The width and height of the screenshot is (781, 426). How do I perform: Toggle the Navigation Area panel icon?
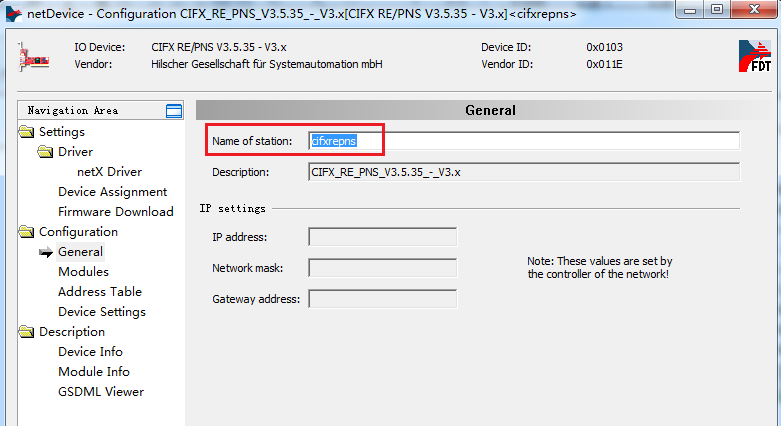[174, 111]
